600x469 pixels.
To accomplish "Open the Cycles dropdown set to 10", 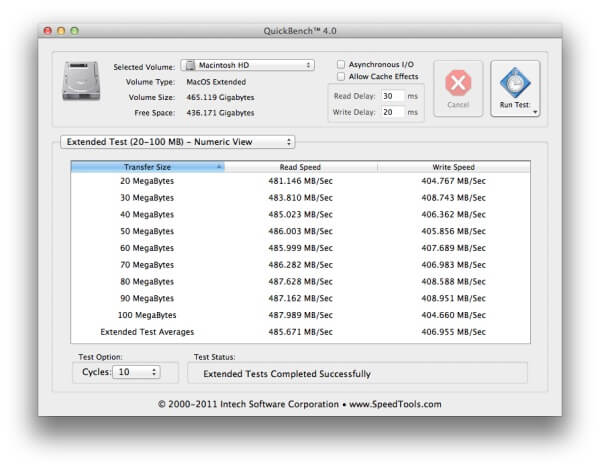I will click(136, 372).
